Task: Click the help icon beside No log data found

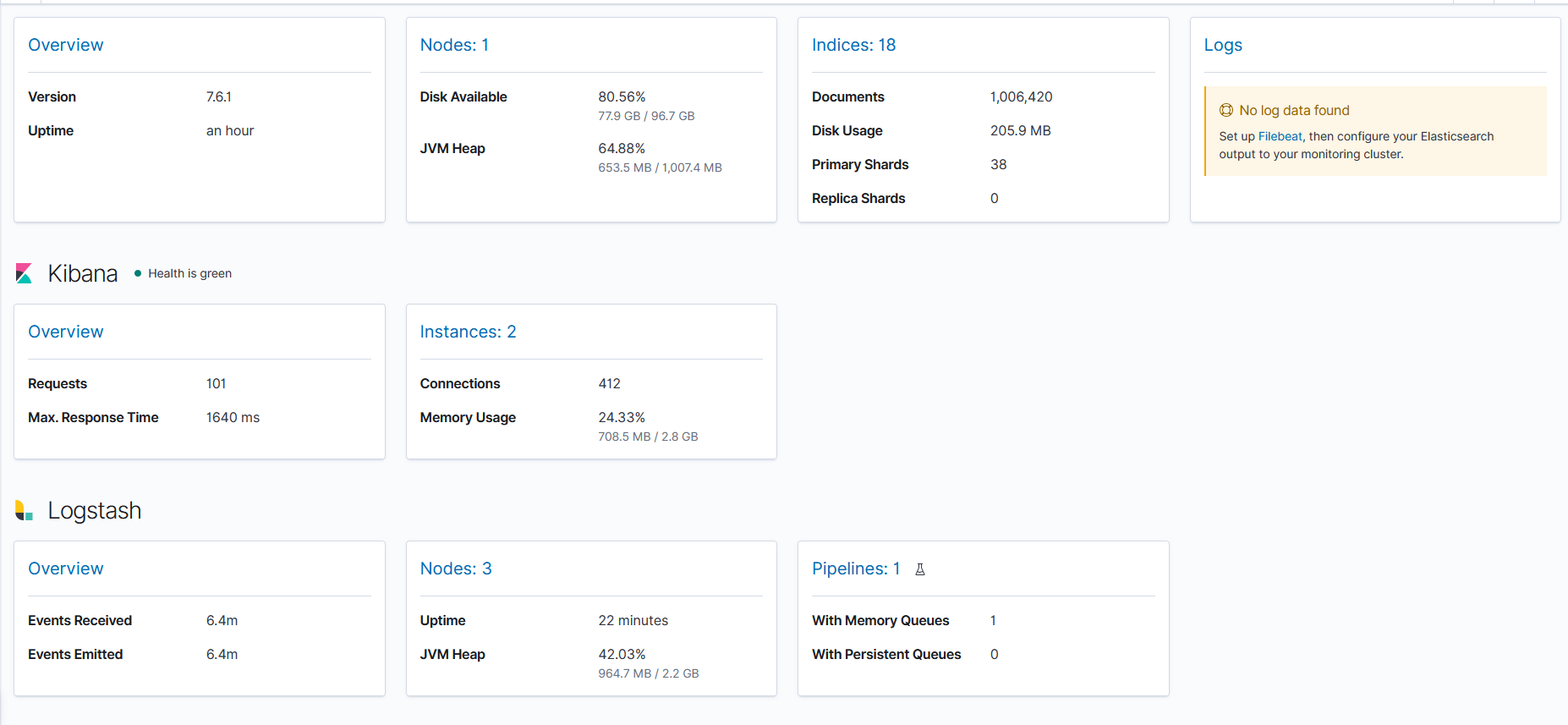Action: click(x=1226, y=110)
